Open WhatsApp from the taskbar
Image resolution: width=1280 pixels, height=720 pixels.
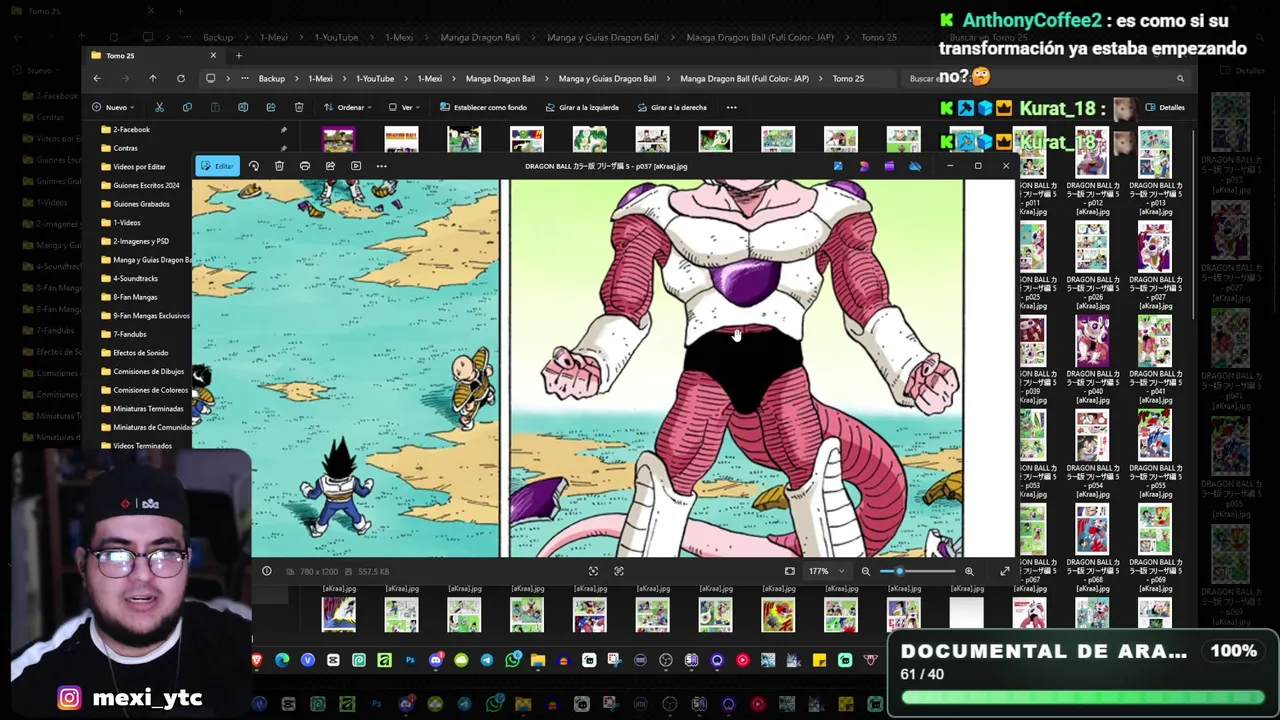tap(512, 660)
